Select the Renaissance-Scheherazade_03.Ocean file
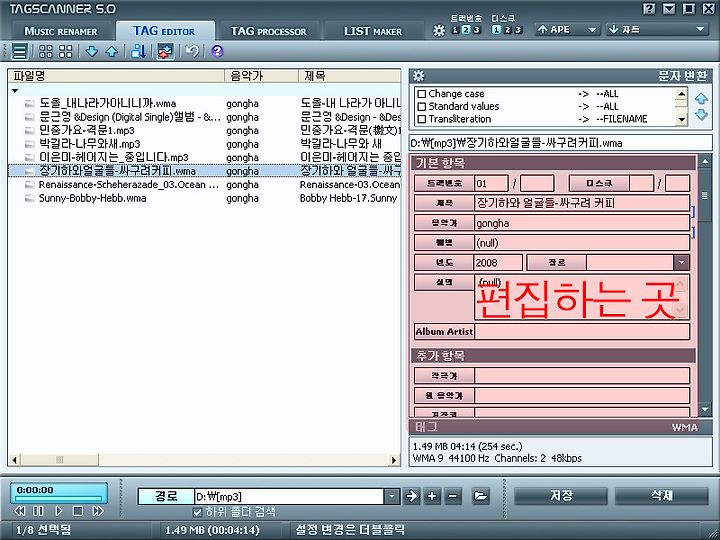This screenshot has height=540, width=720. tap(129, 185)
